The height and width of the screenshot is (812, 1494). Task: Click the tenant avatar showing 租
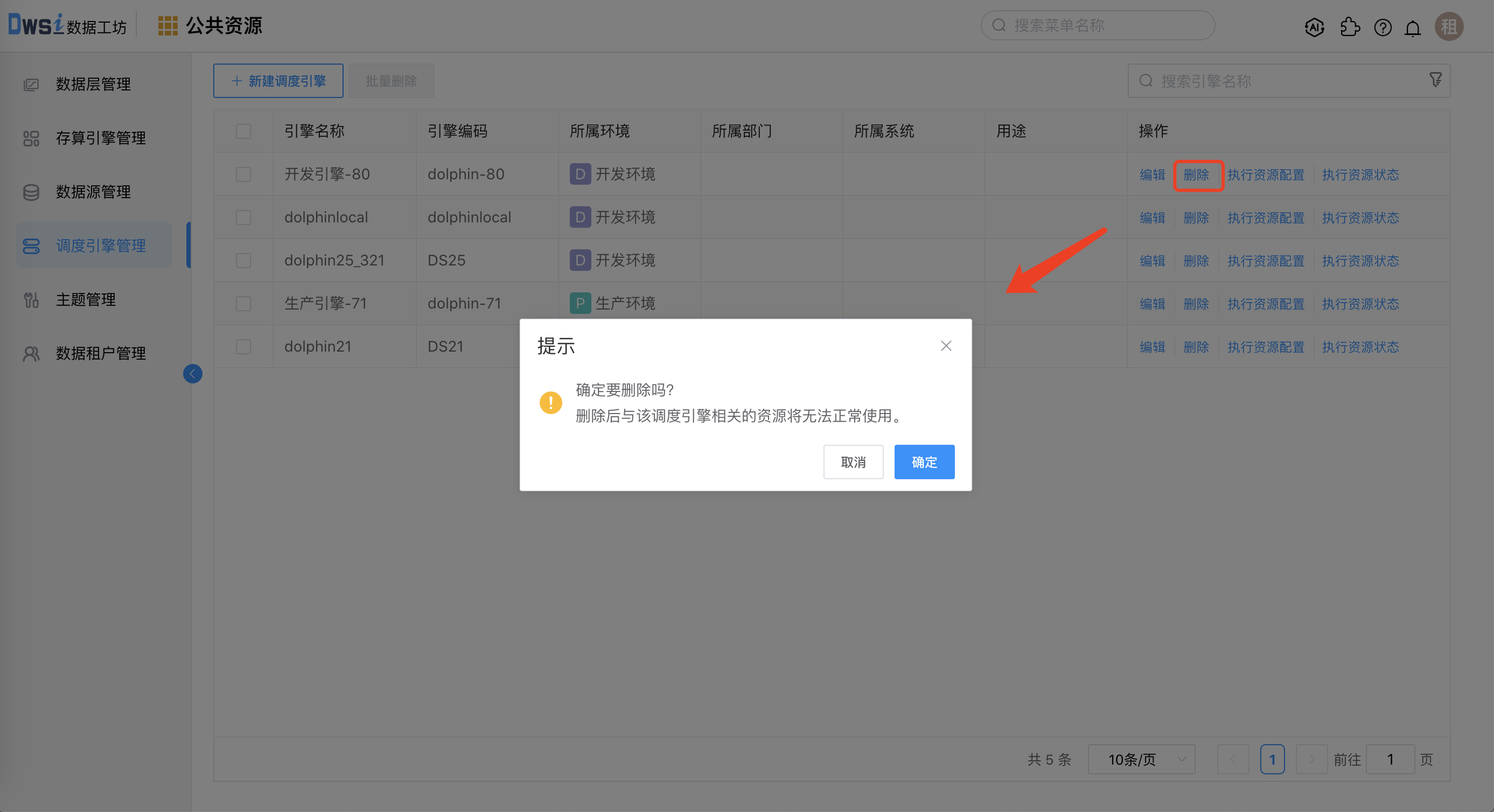click(x=1449, y=27)
